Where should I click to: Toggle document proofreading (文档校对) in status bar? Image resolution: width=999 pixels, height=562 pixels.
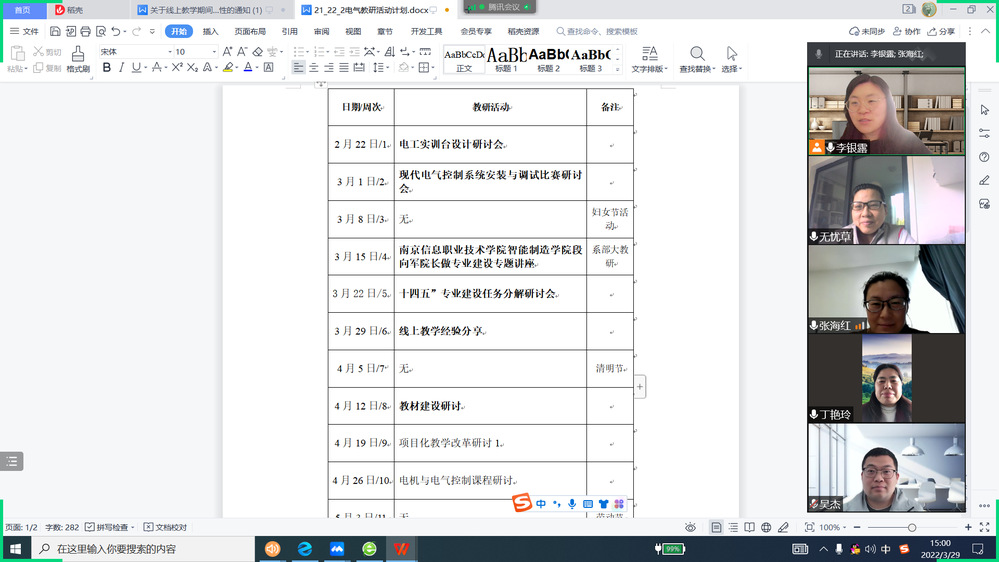165,527
